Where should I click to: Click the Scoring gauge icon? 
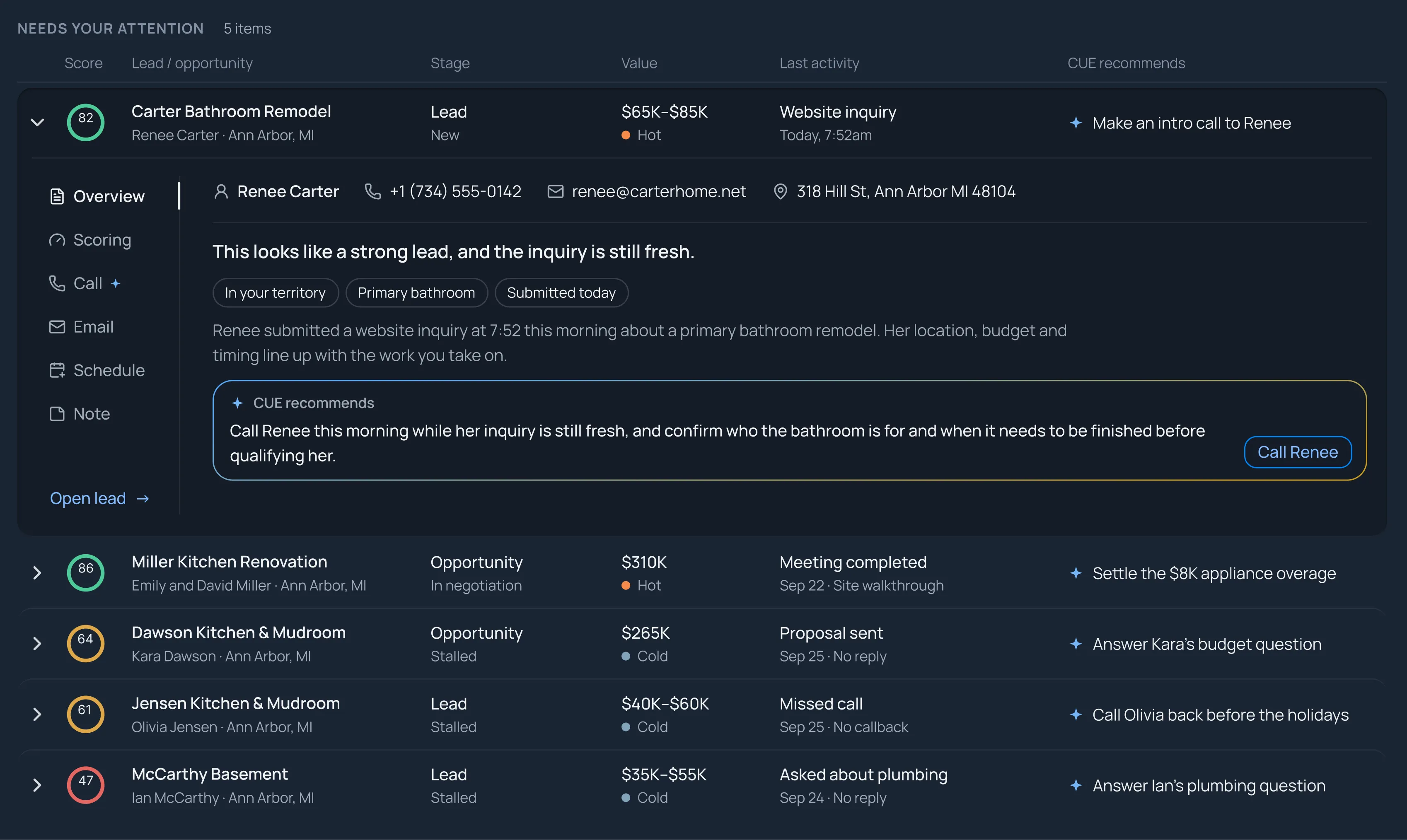coord(57,240)
